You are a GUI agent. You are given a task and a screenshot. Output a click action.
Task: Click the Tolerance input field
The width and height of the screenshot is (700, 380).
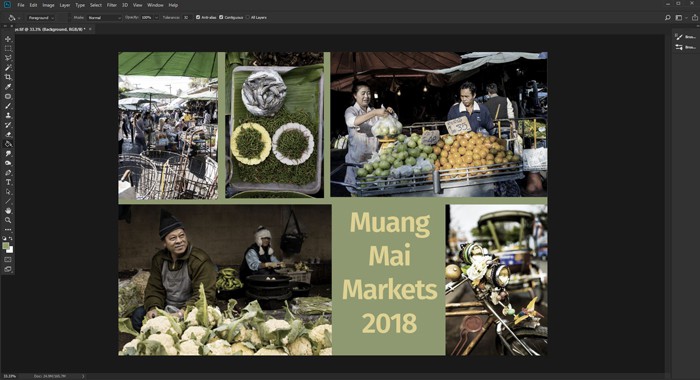click(x=187, y=18)
